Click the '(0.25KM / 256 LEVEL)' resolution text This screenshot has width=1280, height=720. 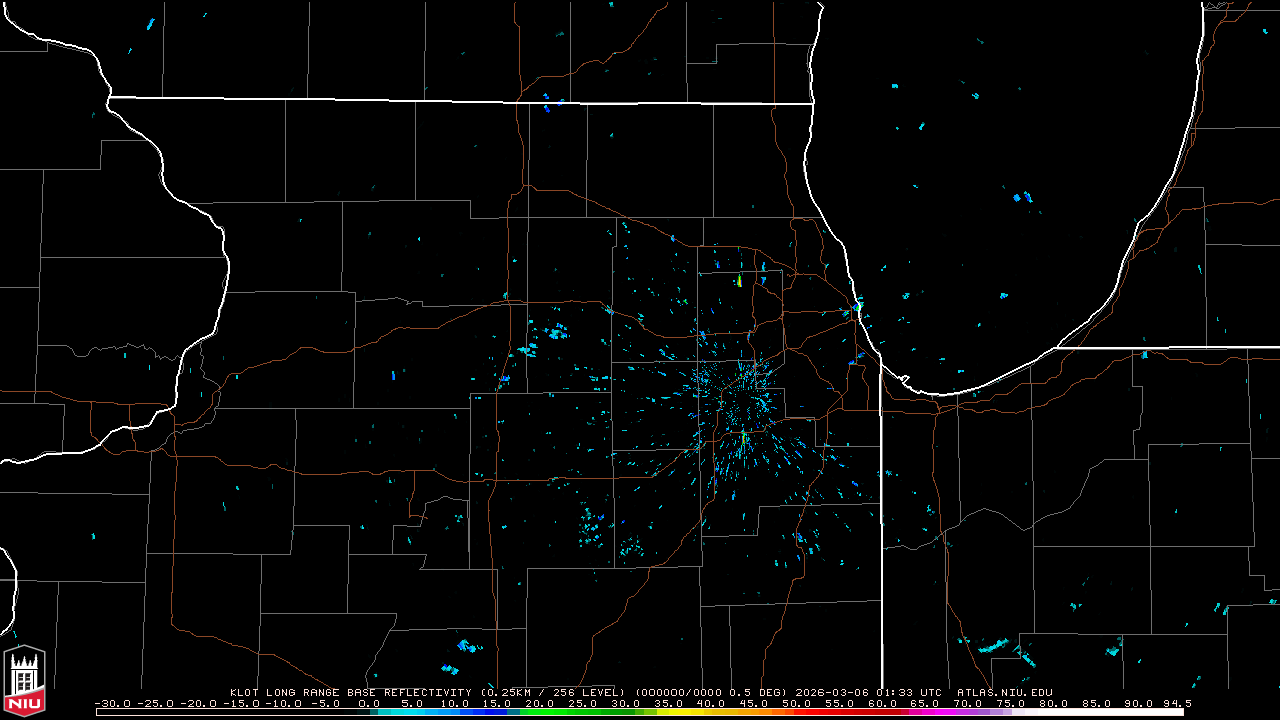tap(553, 692)
